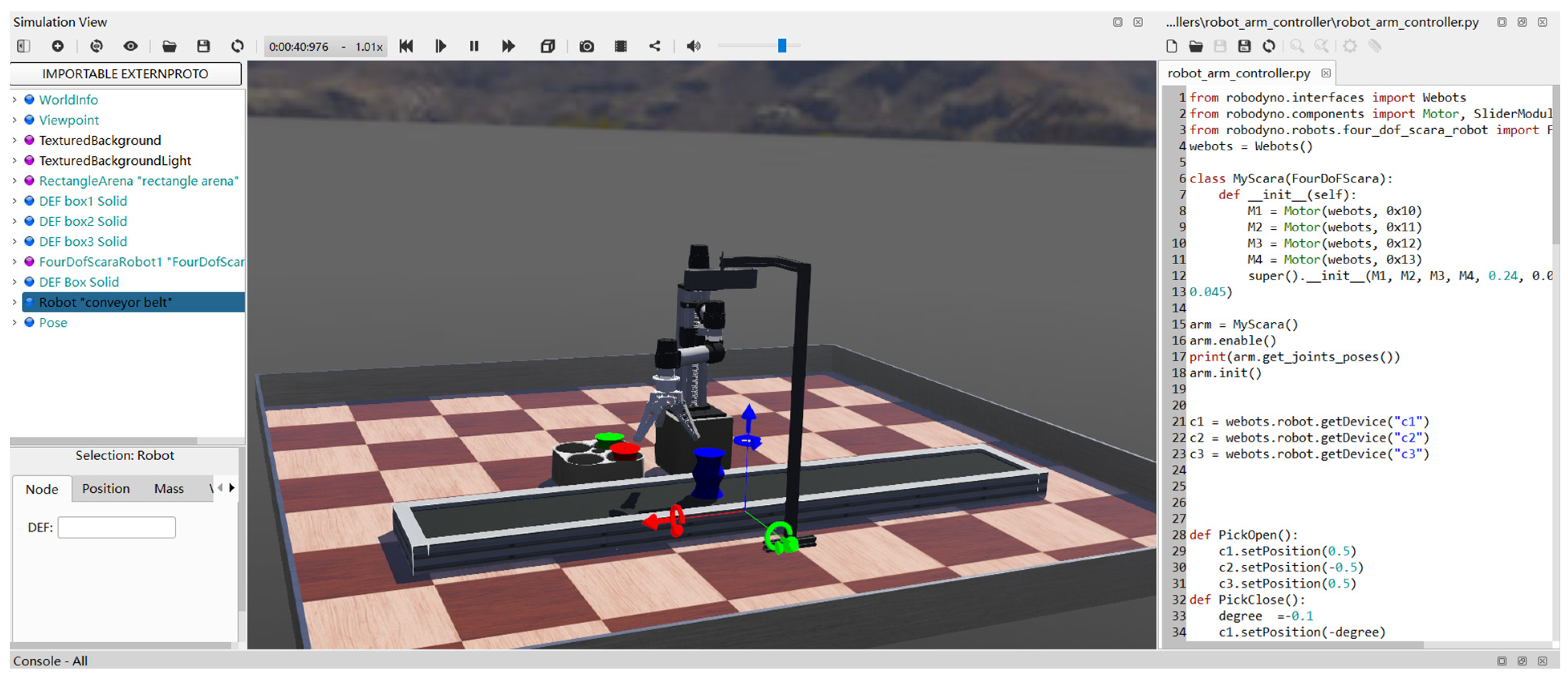Image resolution: width=1568 pixels, height=680 pixels.
Task: Open world file in simulation toolbar
Action: pyautogui.click(x=169, y=46)
